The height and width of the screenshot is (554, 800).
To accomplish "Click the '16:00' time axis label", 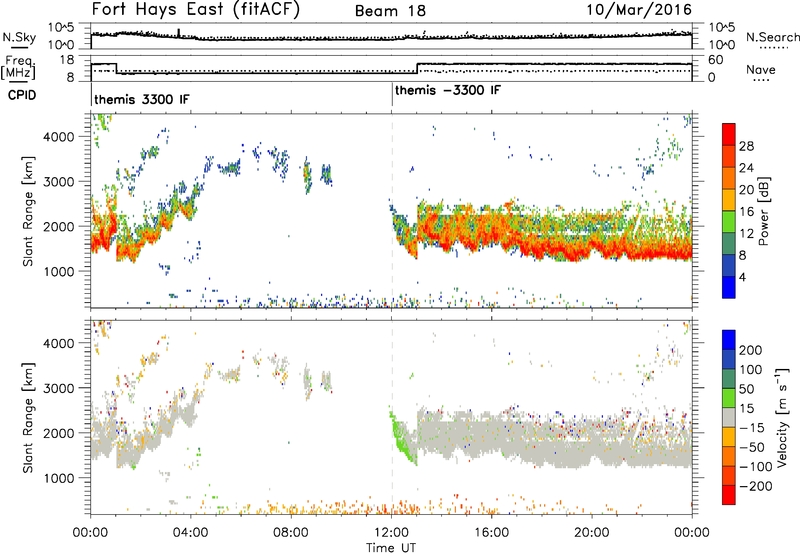I will (491, 533).
